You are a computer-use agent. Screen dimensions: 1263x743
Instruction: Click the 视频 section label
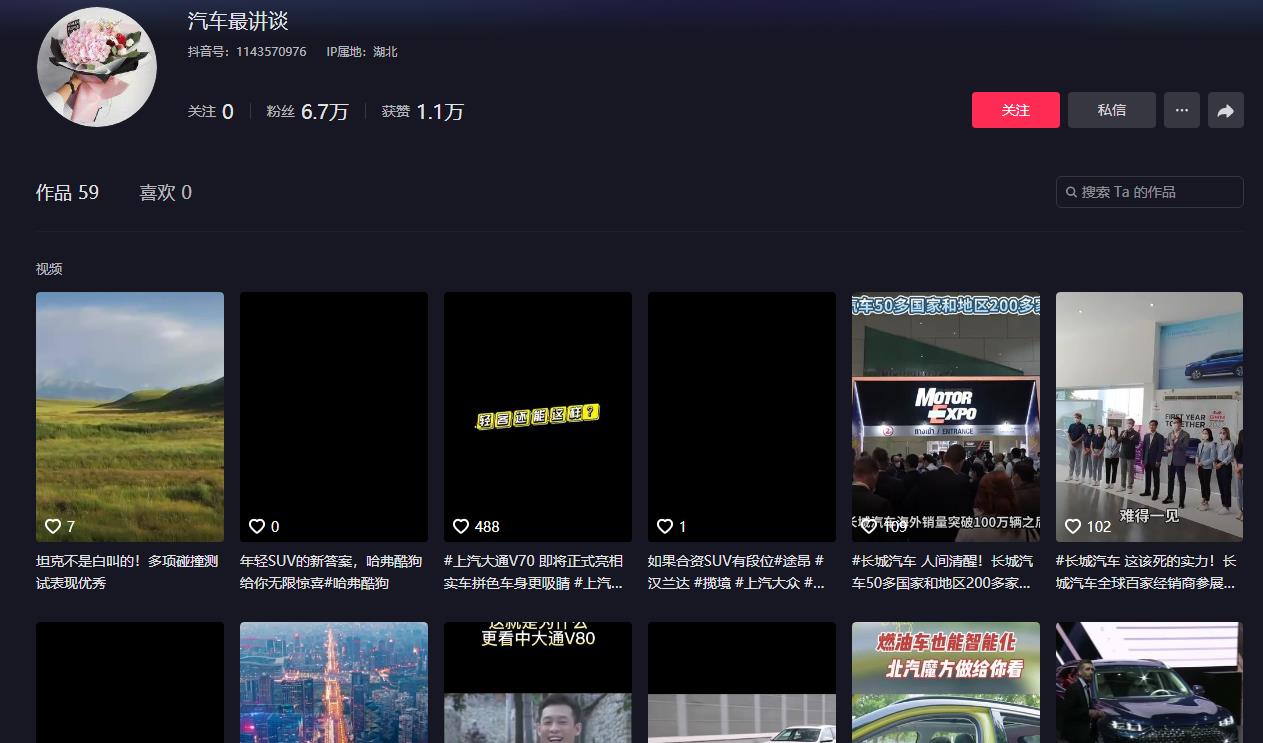(49, 269)
